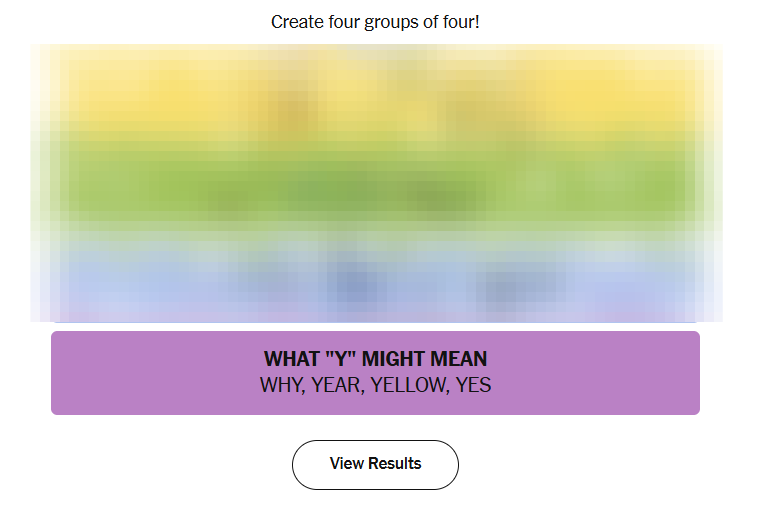The height and width of the screenshot is (523, 764).
Task: Click the "Create four groups of four!" text
Action: [375, 21]
